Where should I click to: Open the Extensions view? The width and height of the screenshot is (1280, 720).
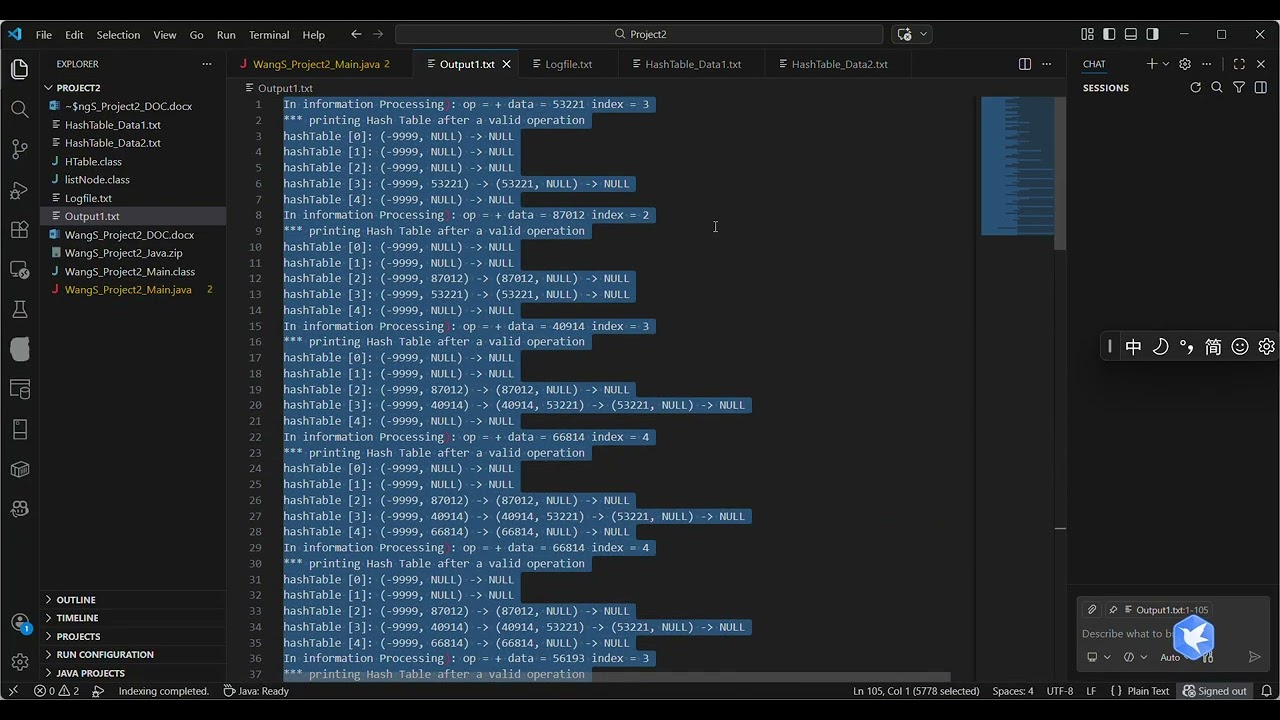(x=19, y=229)
